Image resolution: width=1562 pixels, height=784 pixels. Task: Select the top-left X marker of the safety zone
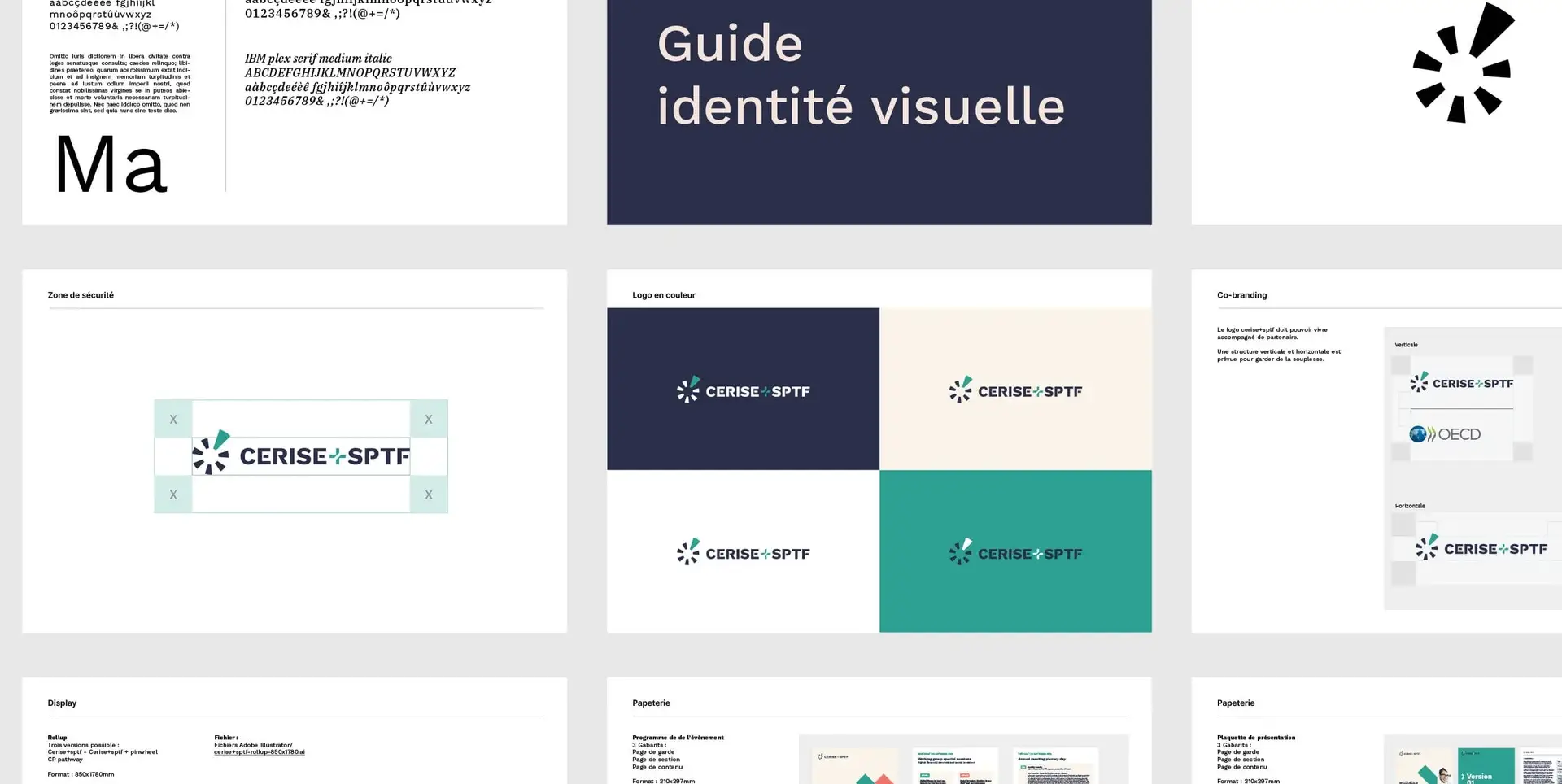(173, 419)
